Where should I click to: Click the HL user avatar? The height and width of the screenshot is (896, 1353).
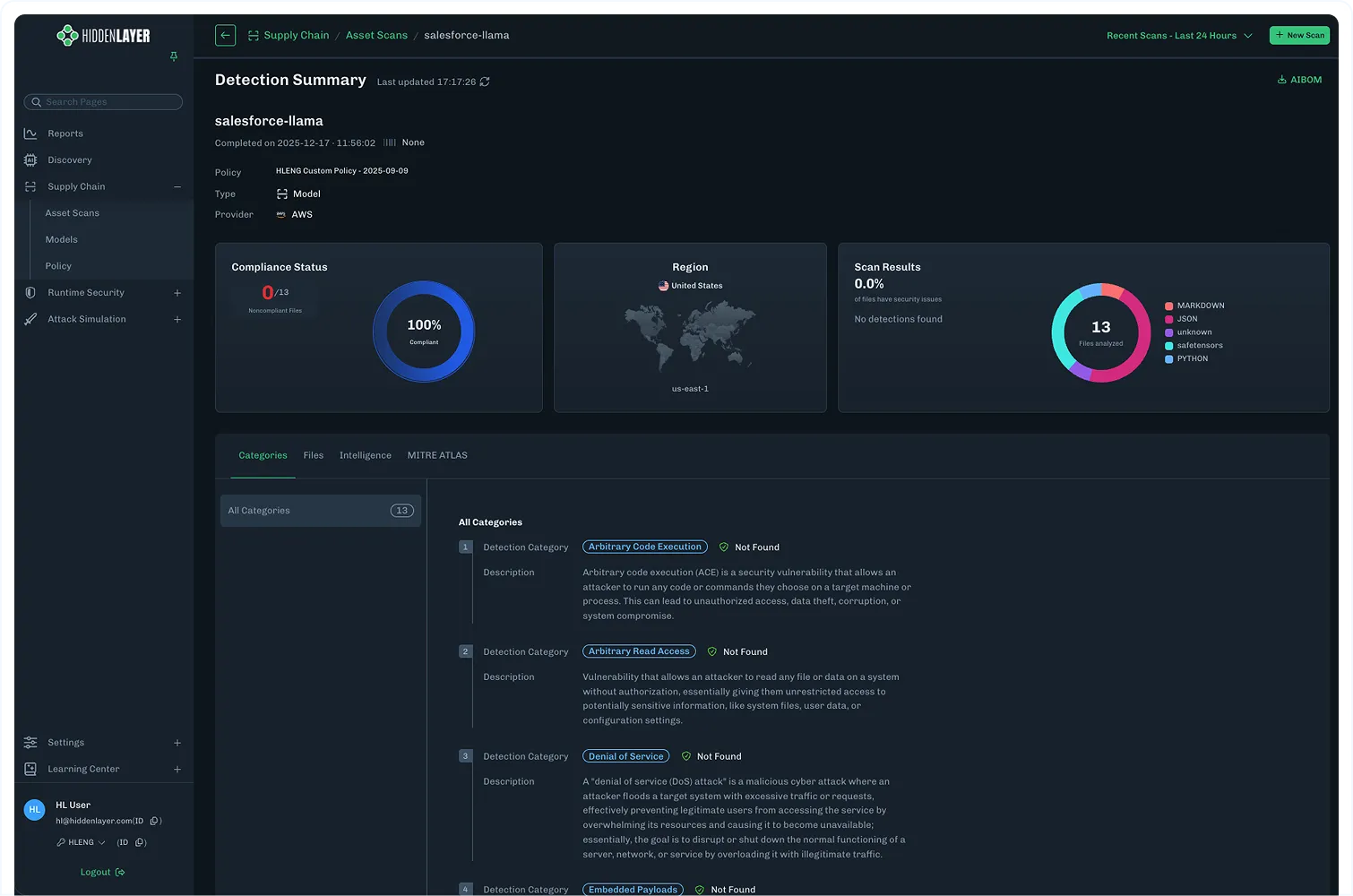pos(34,810)
